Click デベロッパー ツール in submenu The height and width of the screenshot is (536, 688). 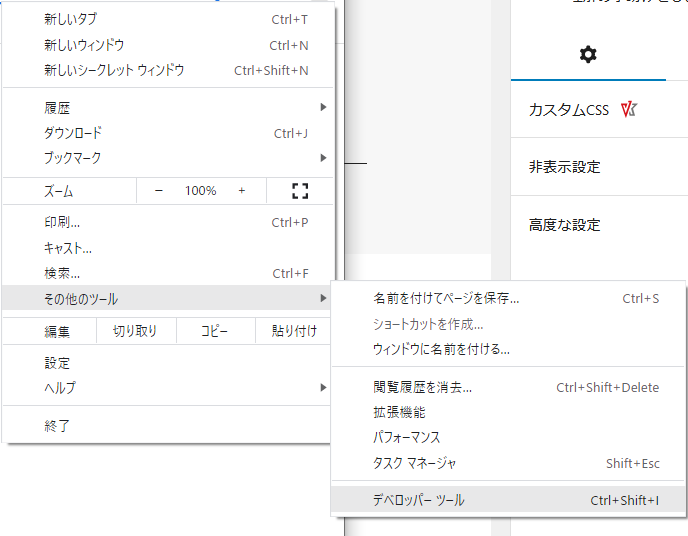click(x=418, y=500)
